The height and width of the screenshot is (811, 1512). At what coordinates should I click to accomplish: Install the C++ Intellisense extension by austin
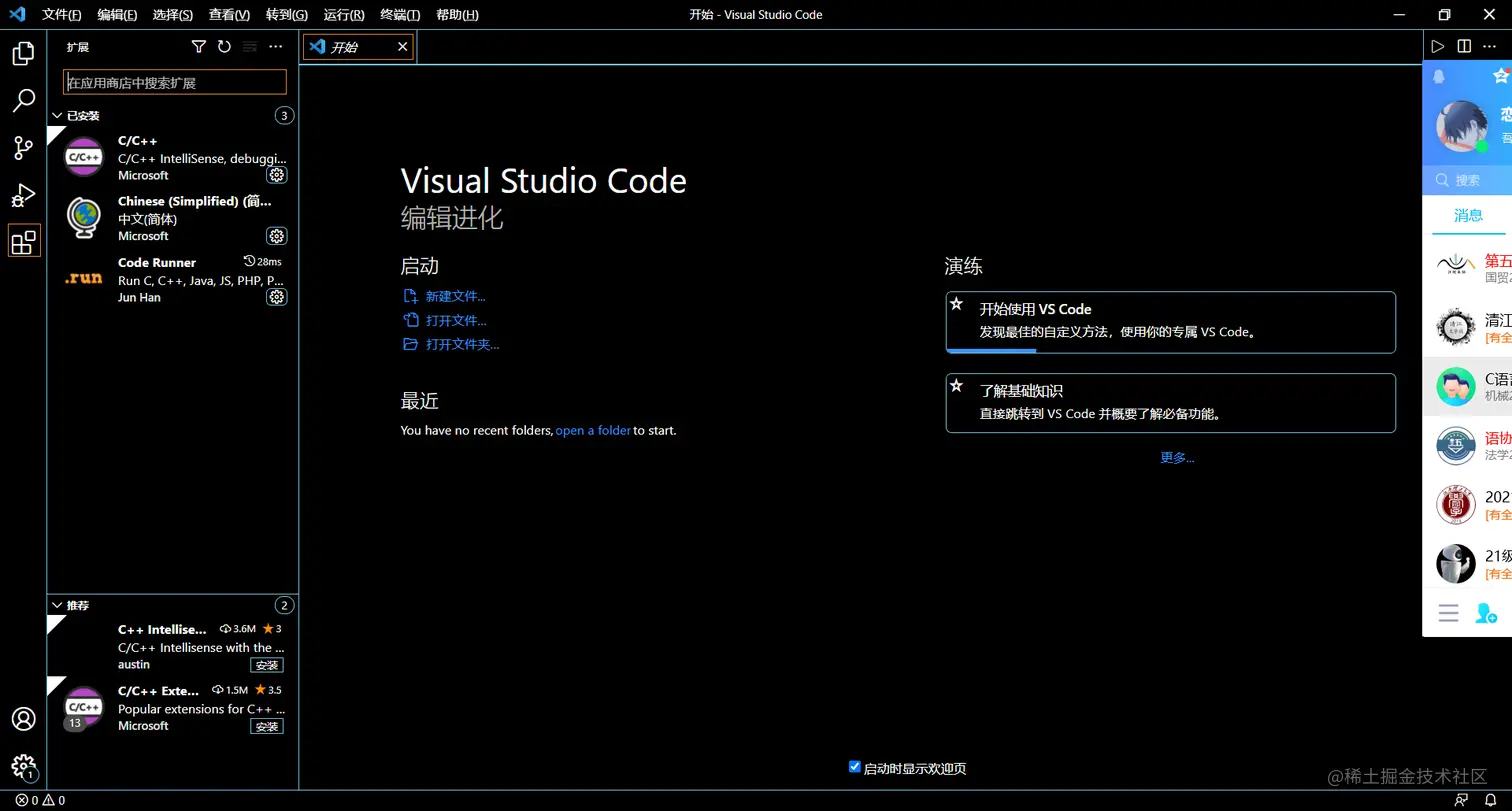pos(267,665)
